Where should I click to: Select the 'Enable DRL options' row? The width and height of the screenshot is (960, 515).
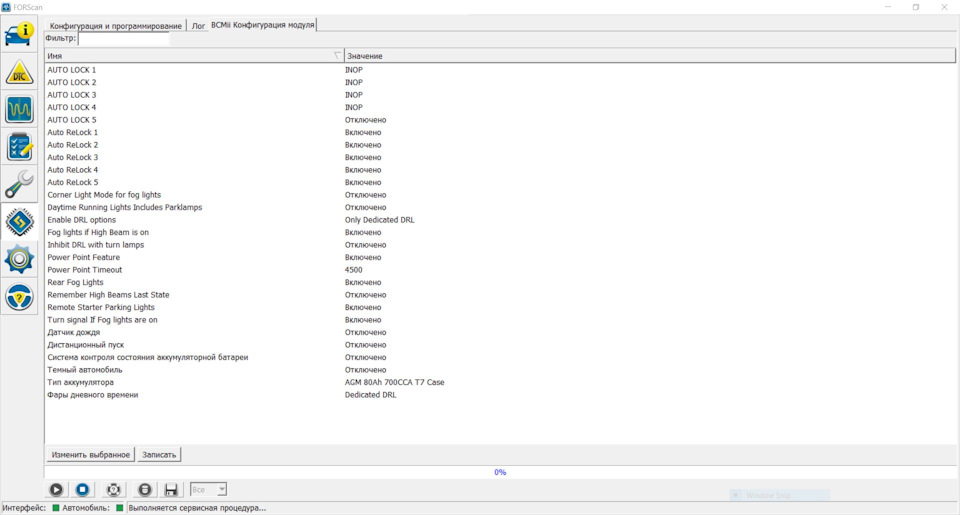[500, 220]
